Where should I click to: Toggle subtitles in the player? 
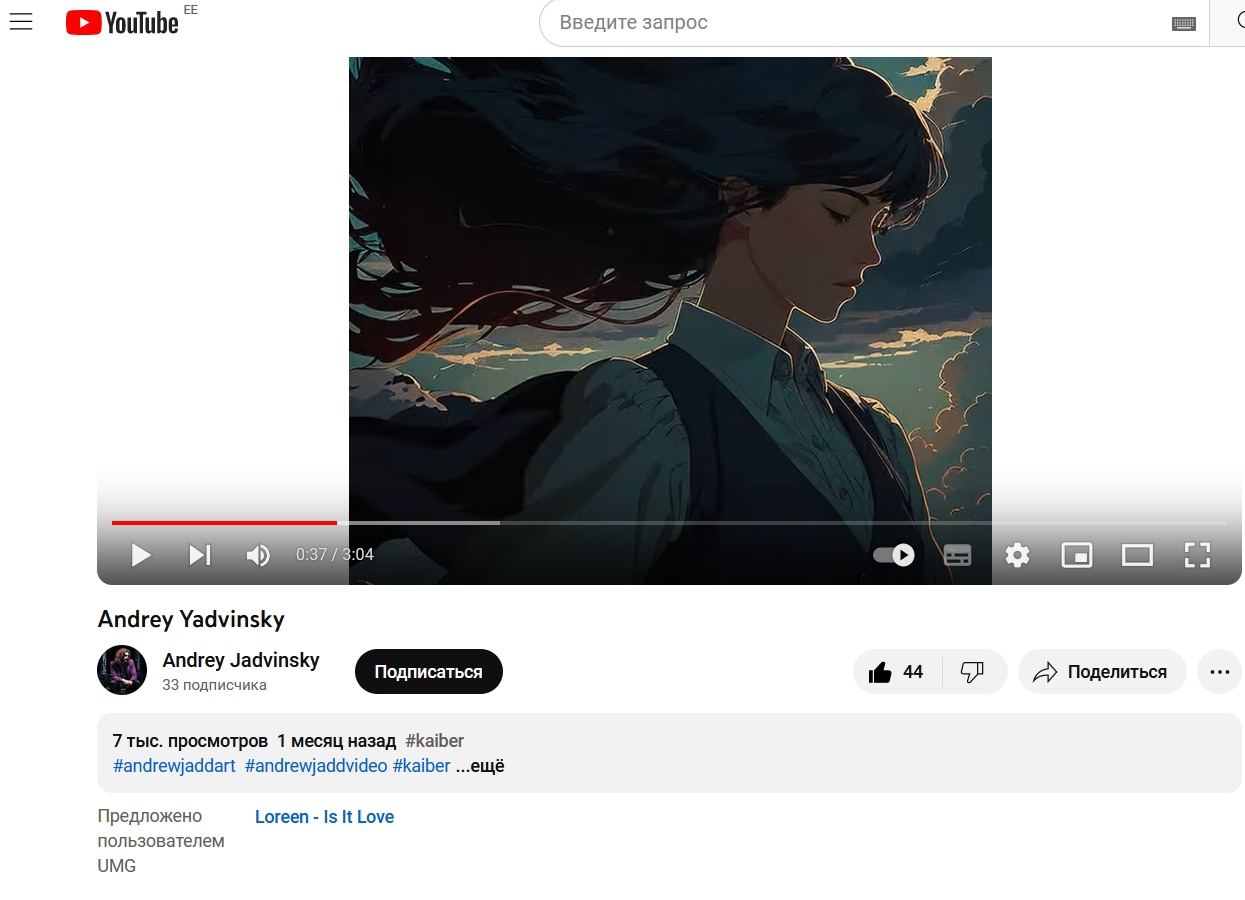(x=958, y=555)
